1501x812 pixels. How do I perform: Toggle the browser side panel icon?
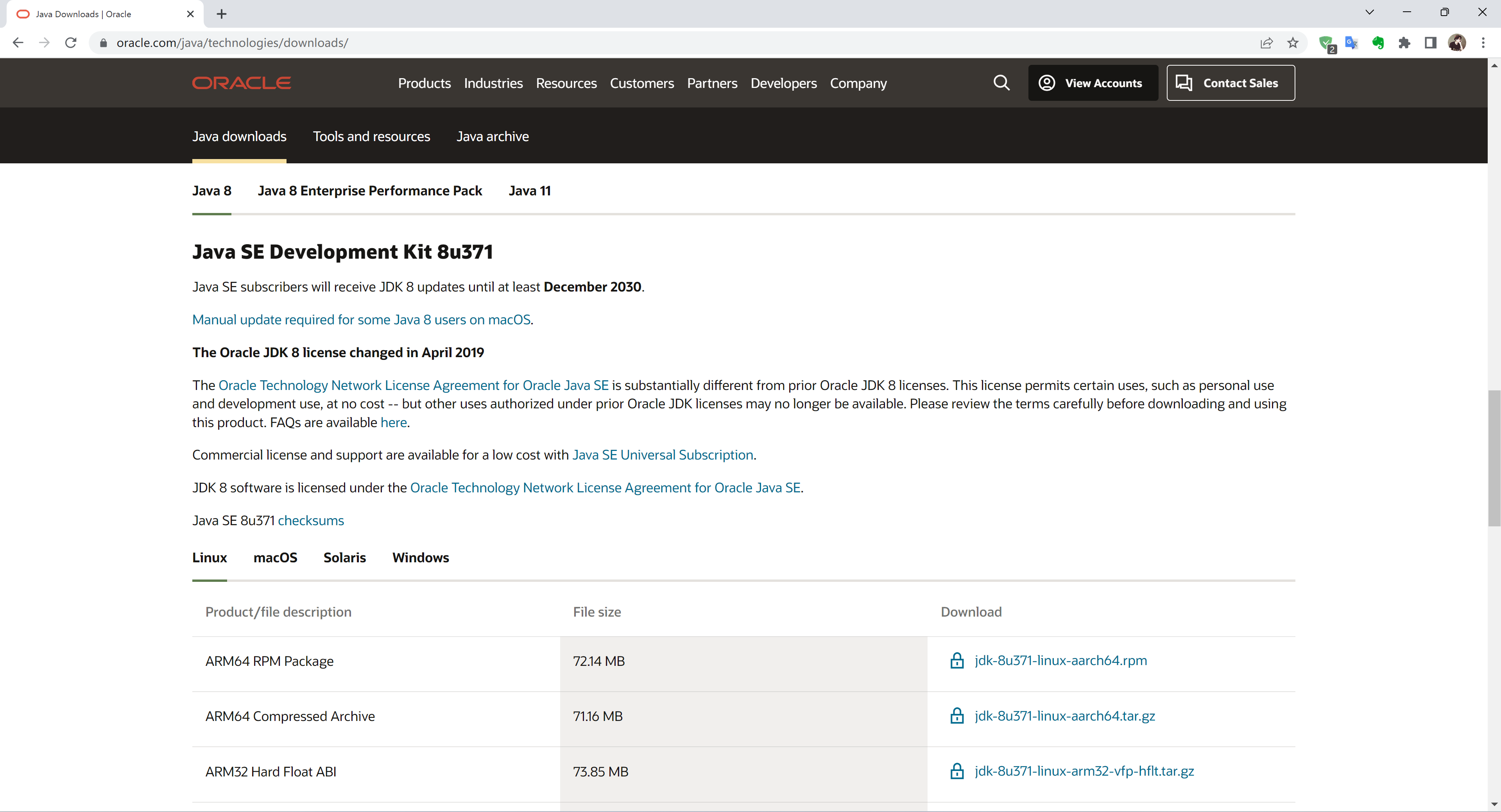1431,43
